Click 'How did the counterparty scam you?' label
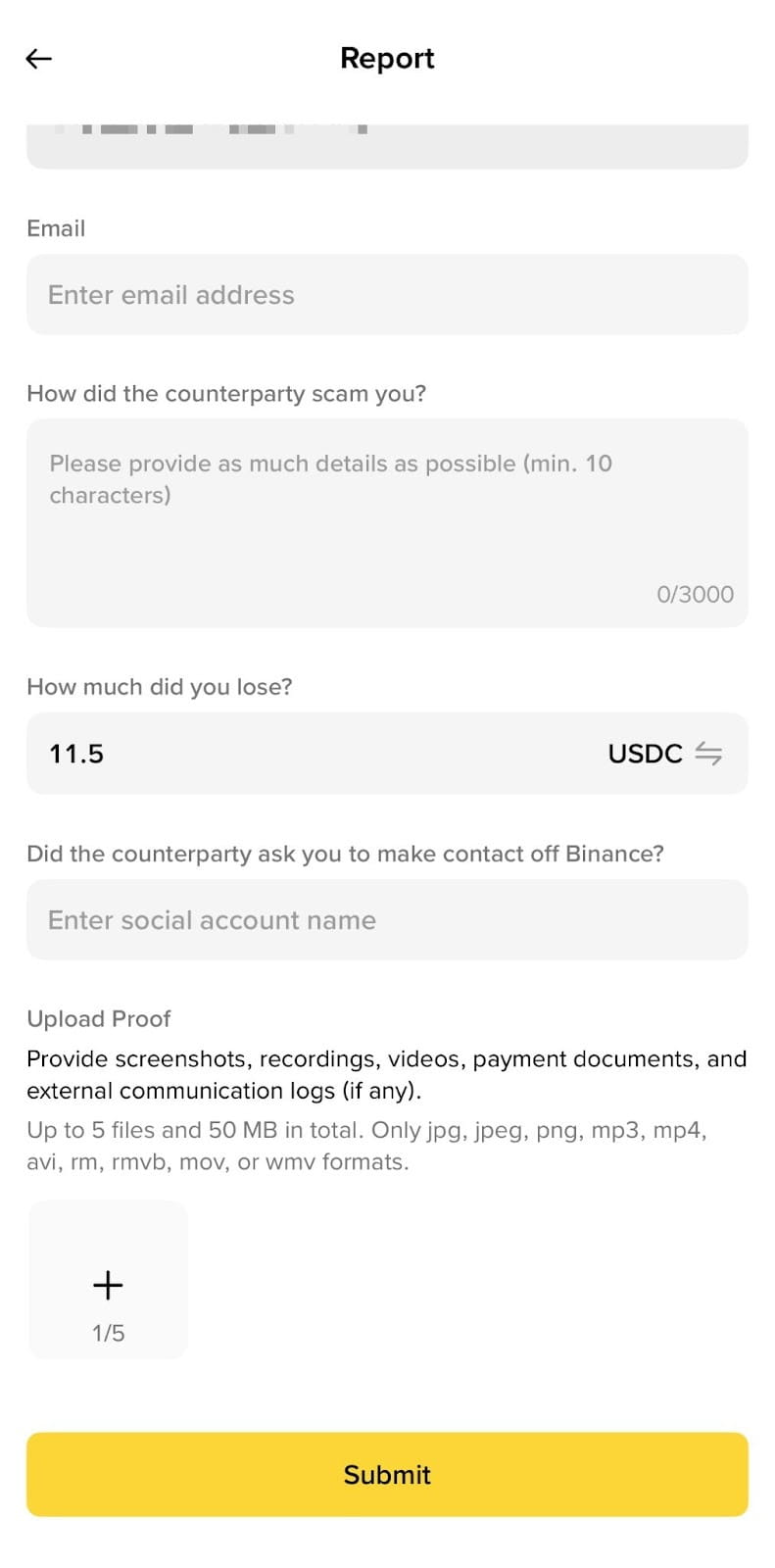This screenshot has height=1568, width=775. click(226, 394)
